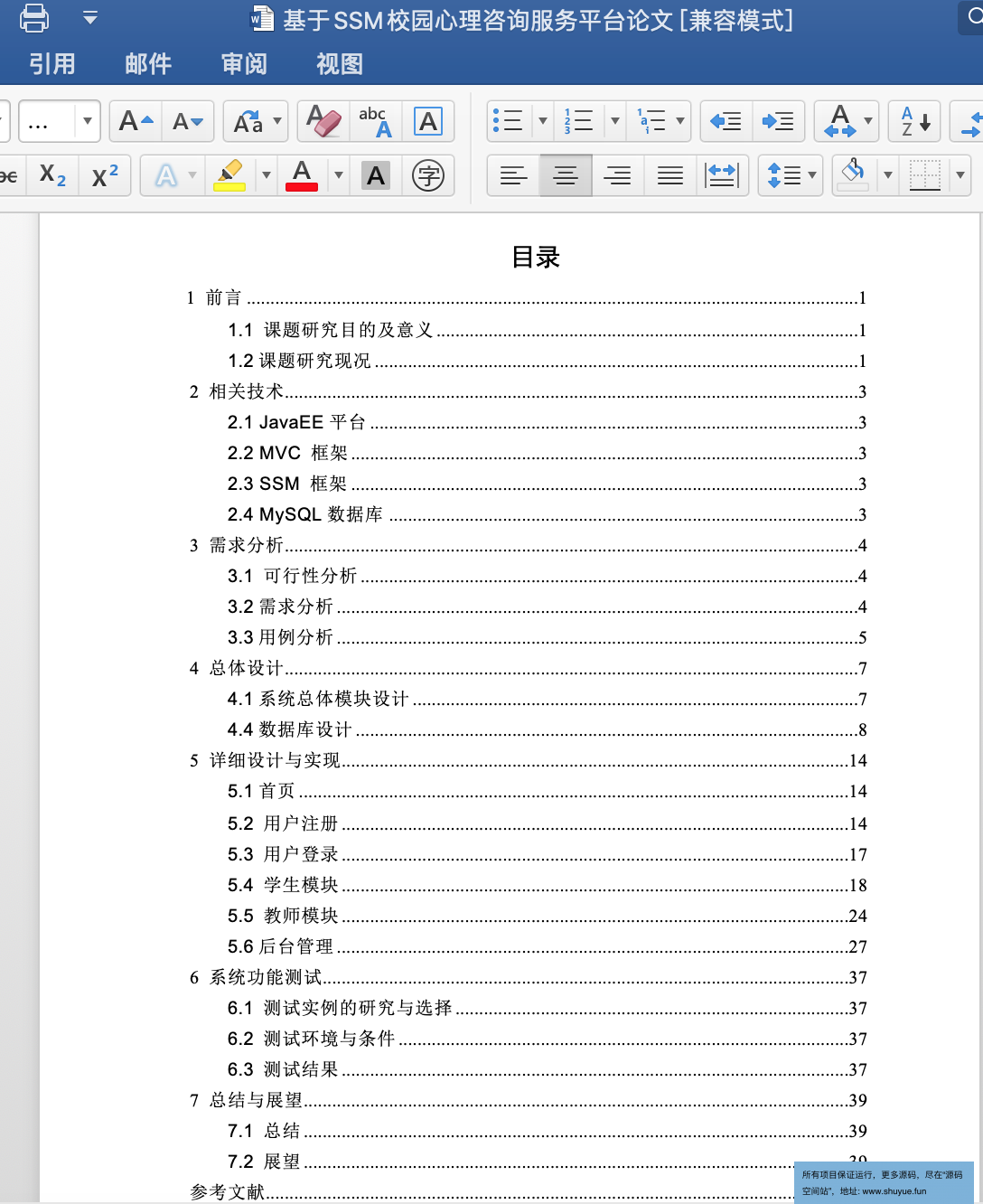Open the Change Case dropdown arrow

point(277,121)
